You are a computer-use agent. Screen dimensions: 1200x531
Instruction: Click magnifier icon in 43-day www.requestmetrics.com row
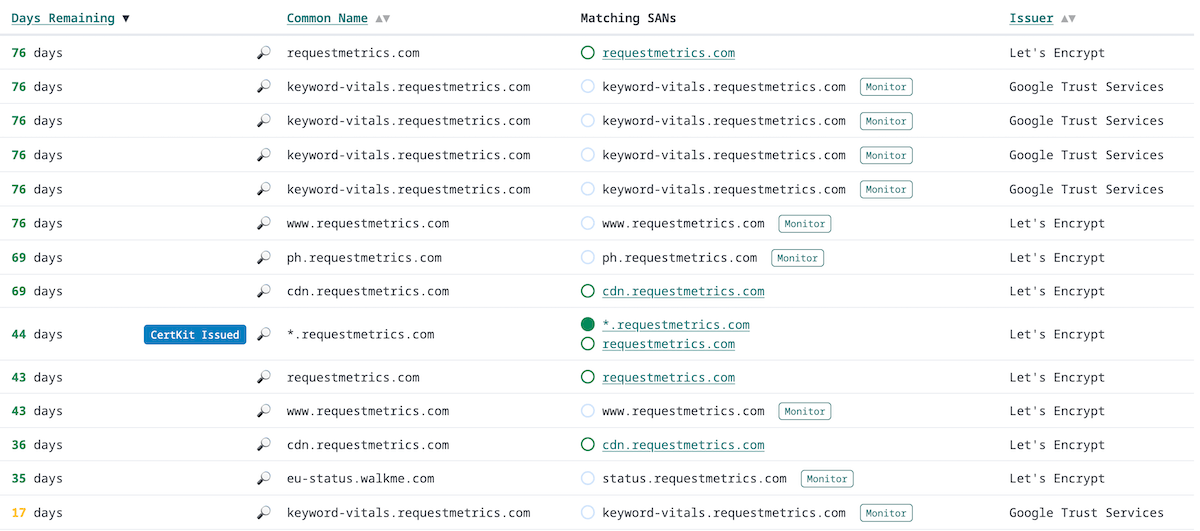264,411
